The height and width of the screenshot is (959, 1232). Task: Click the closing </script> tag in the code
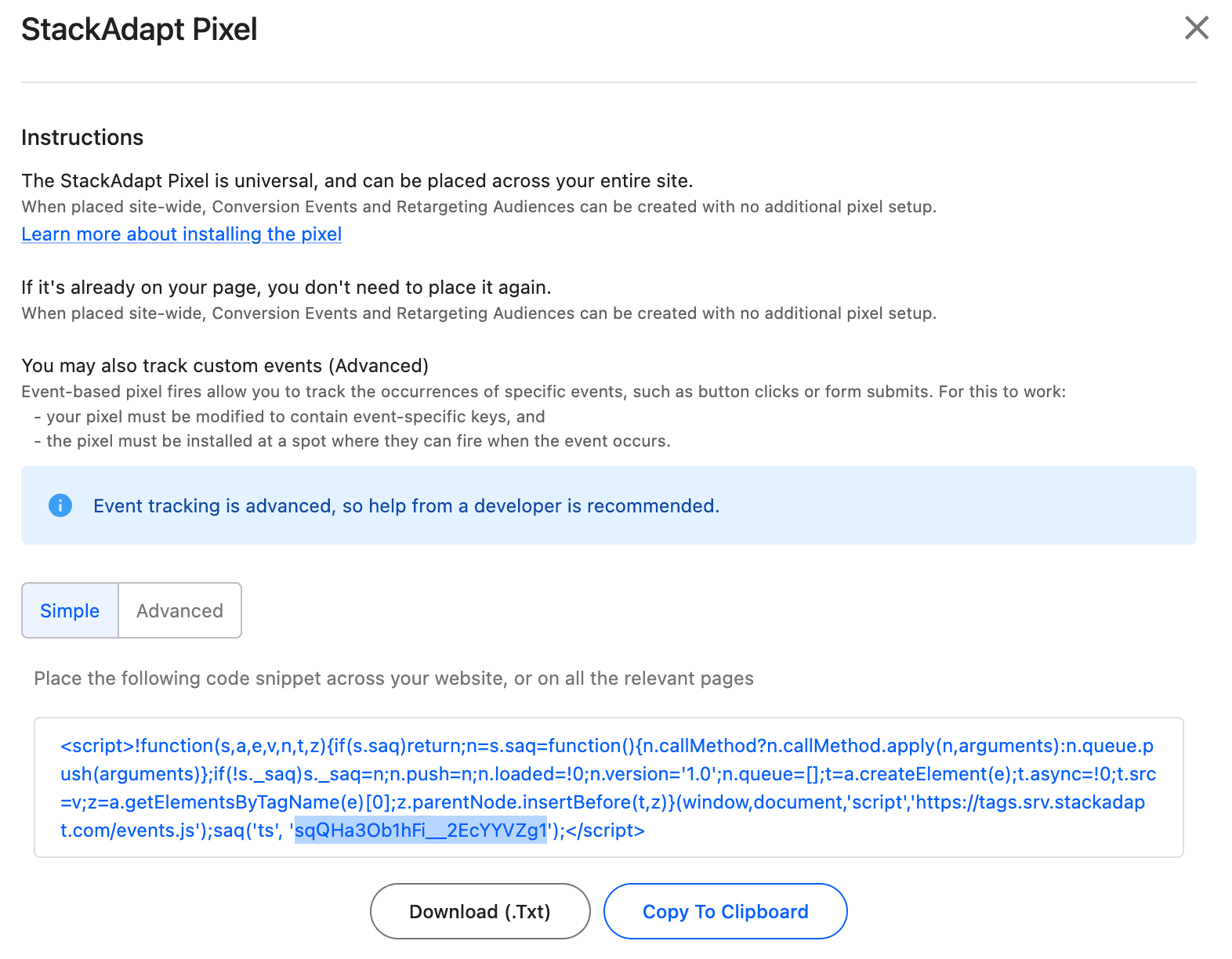(x=607, y=831)
